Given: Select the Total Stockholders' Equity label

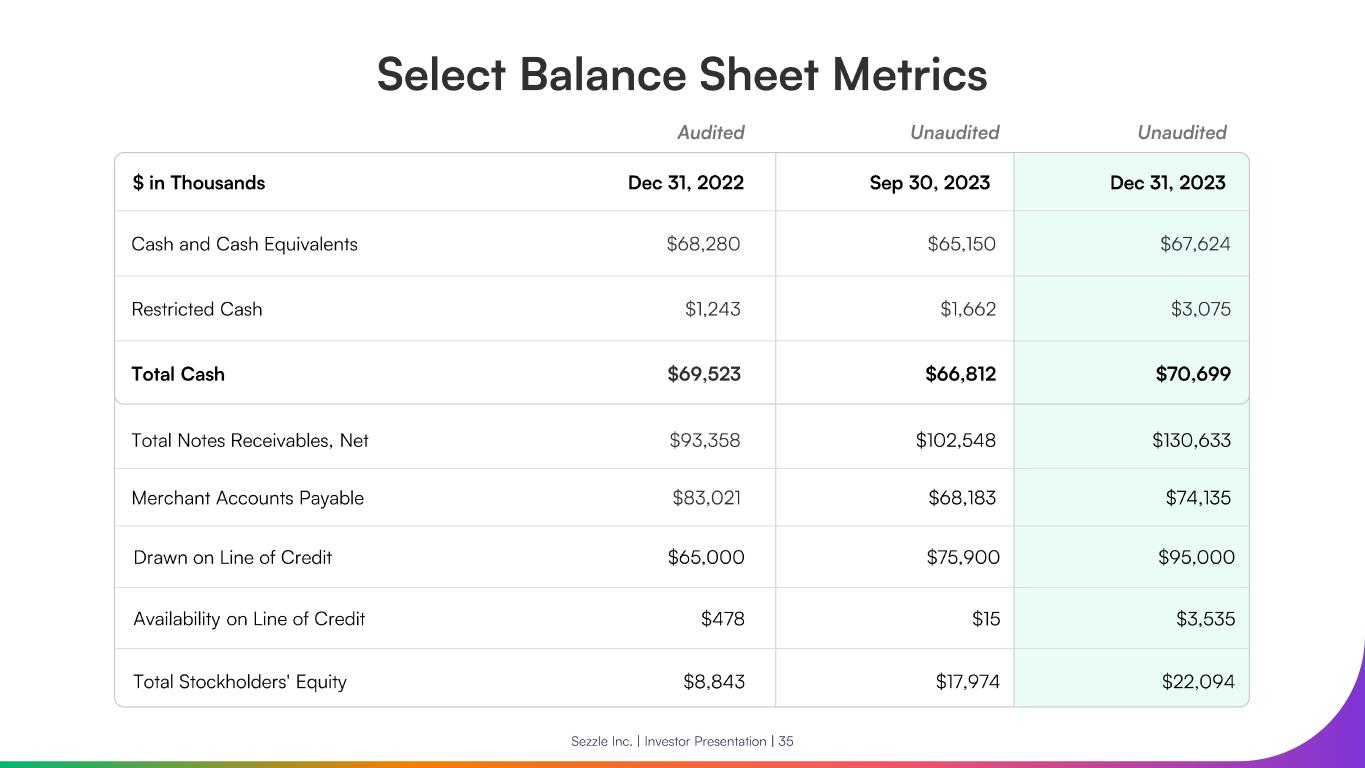Looking at the screenshot, I should [x=240, y=682].
